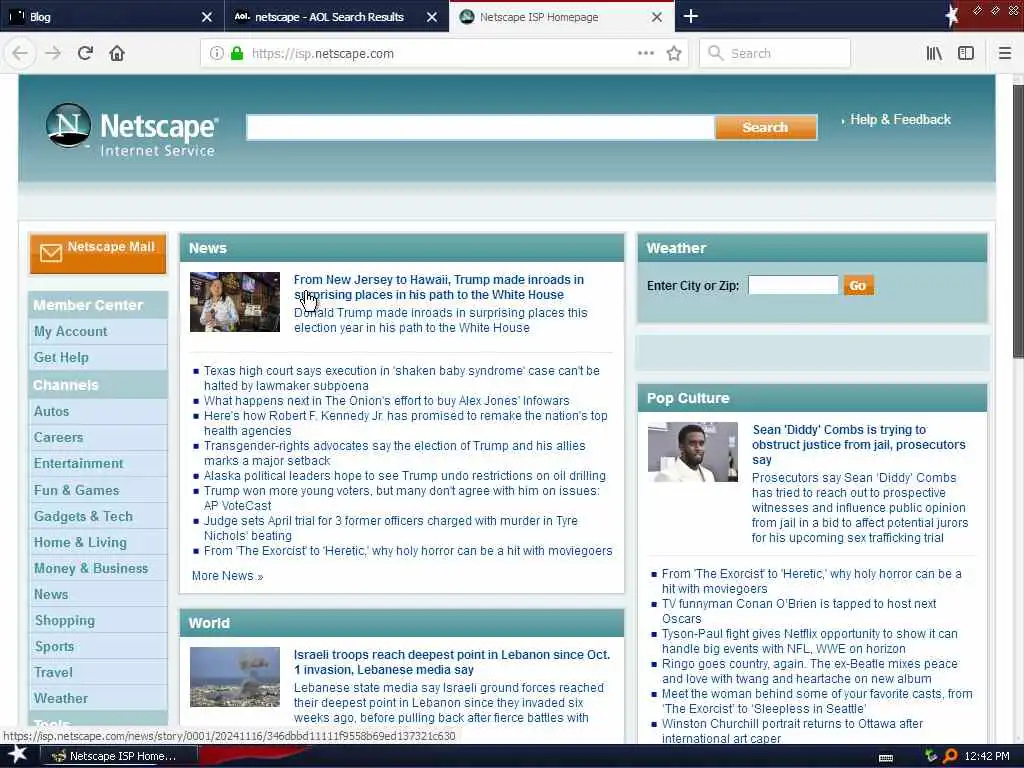
Task: Switch to netscape - AOL Search Results tab
Action: point(336,16)
